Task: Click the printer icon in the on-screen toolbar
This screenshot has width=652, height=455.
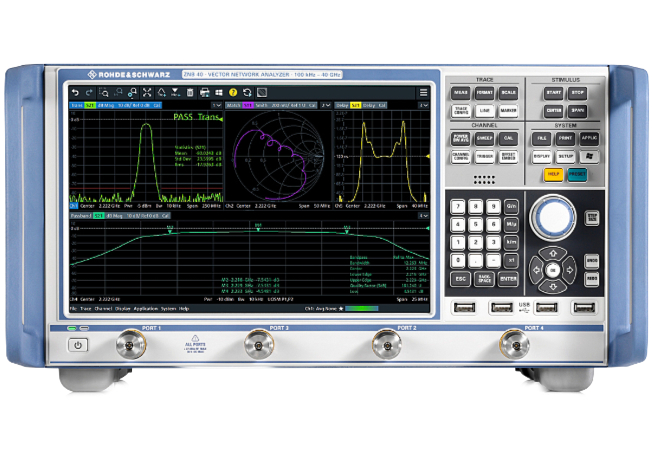Action: 204,92
